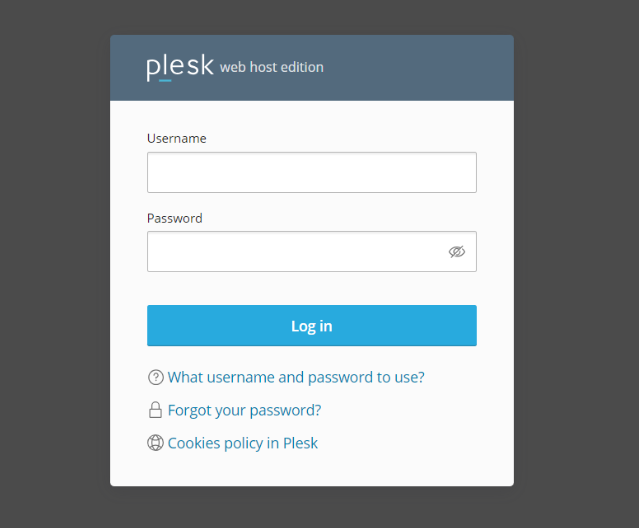Click the 'web host edition' header text
This screenshot has width=639, height=528.
coord(272,67)
